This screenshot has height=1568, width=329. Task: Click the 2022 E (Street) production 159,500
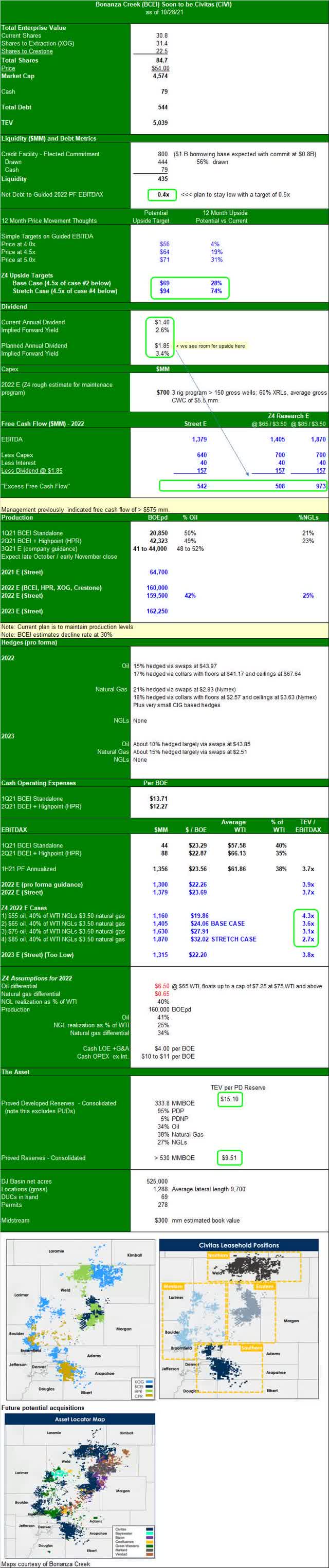coord(157,596)
